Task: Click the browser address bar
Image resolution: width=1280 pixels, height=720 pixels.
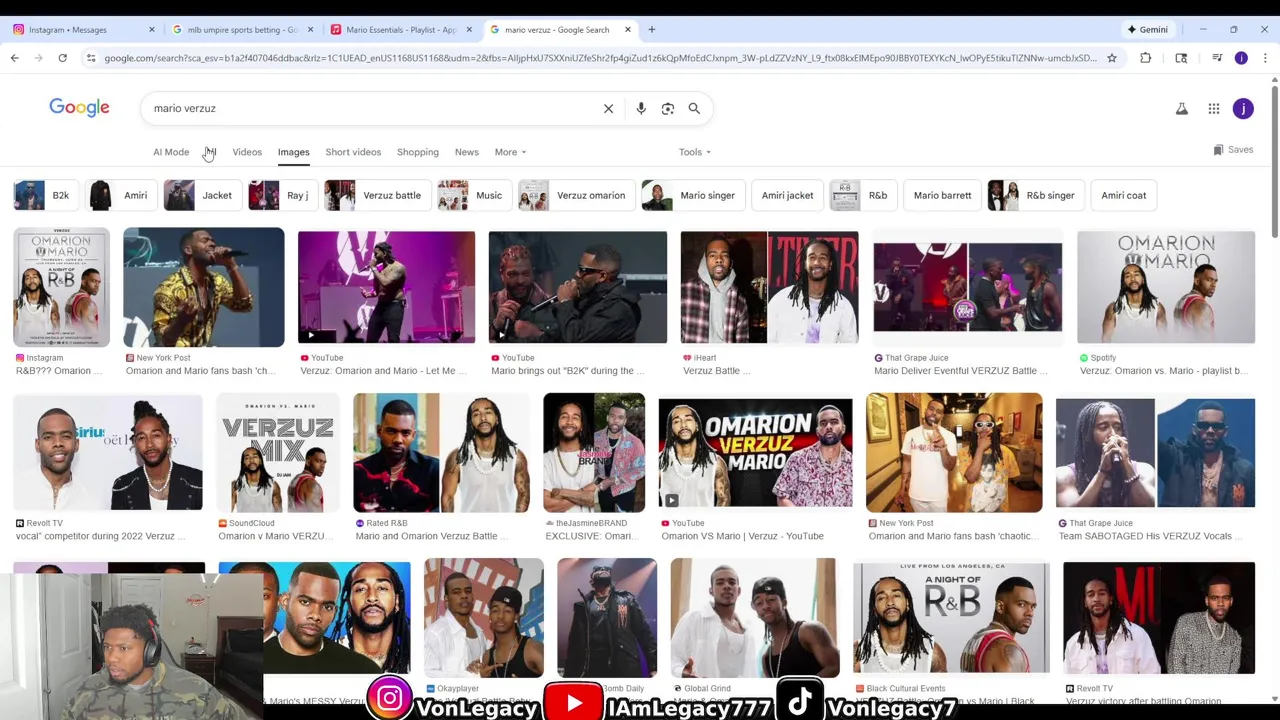Action: pyautogui.click(x=600, y=58)
